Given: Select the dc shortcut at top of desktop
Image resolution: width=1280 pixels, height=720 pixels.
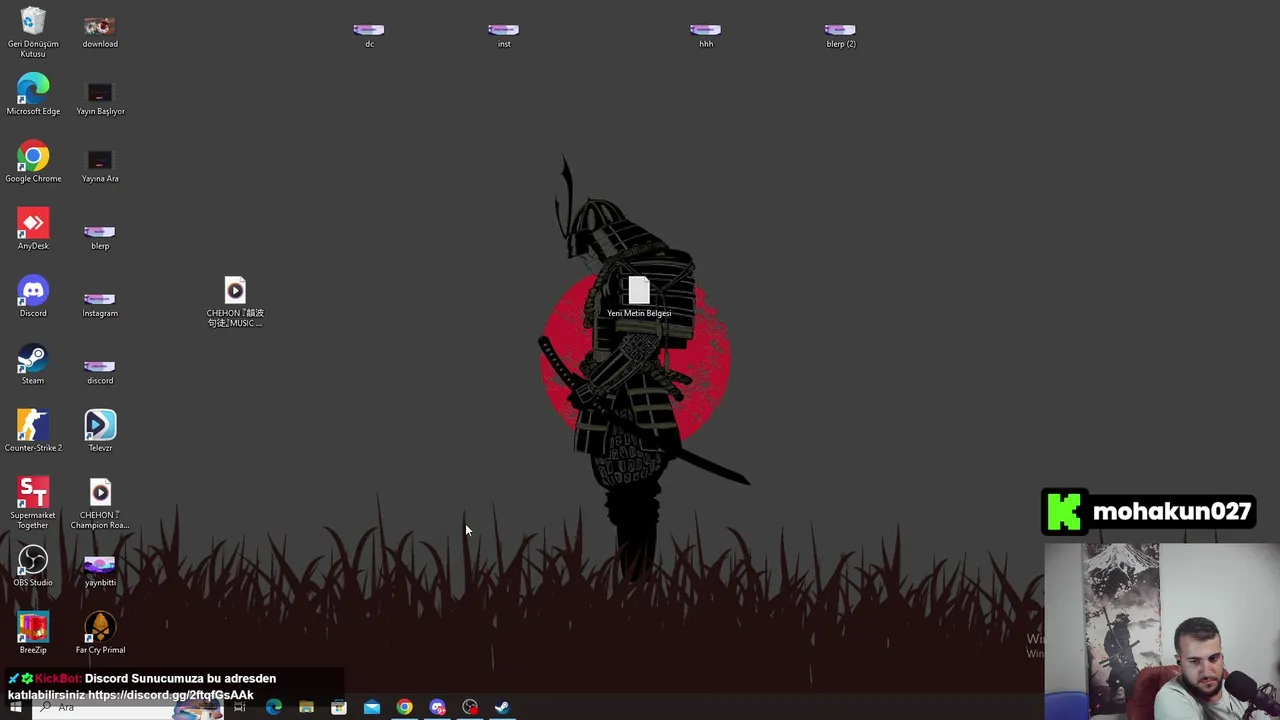Looking at the screenshot, I should 369,35.
